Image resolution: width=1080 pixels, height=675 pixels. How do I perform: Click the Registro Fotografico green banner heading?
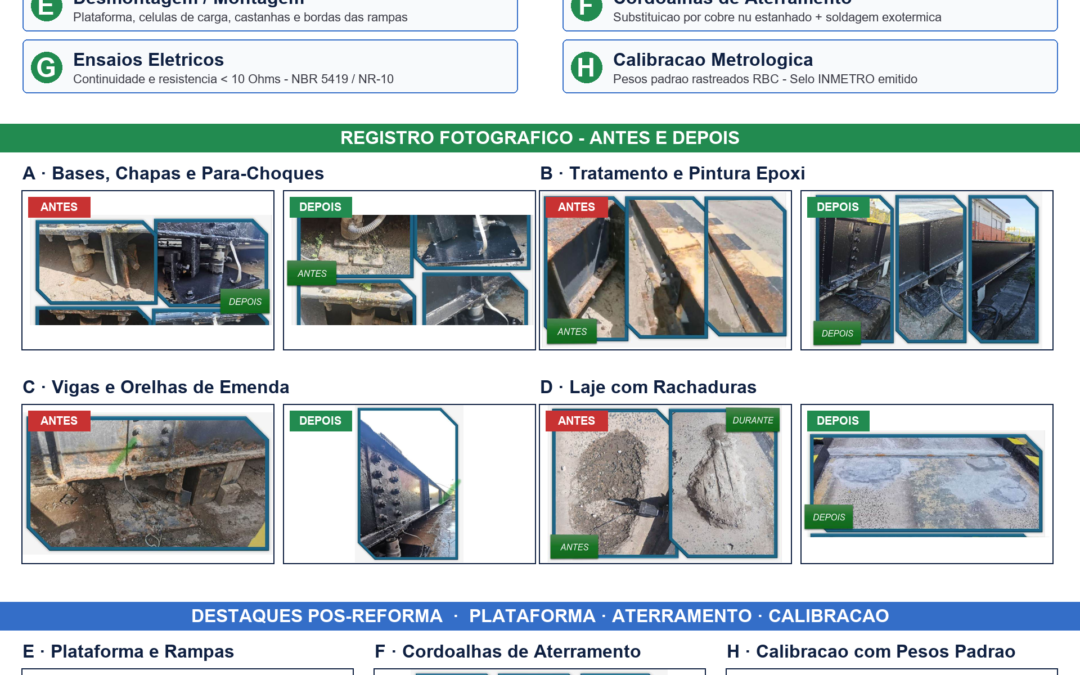pyautogui.click(x=540, y=138)
